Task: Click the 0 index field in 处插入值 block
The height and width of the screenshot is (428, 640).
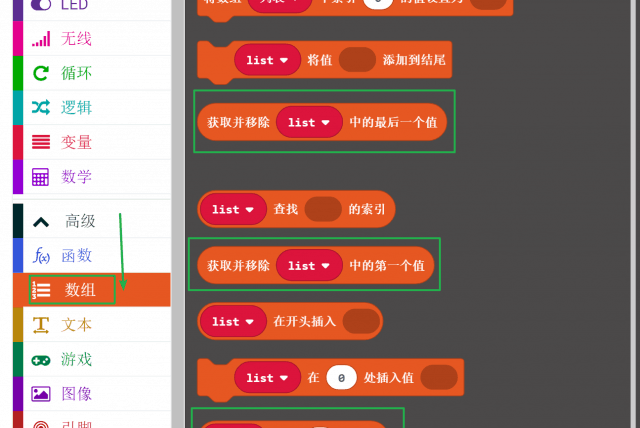Action: [341, 378]
